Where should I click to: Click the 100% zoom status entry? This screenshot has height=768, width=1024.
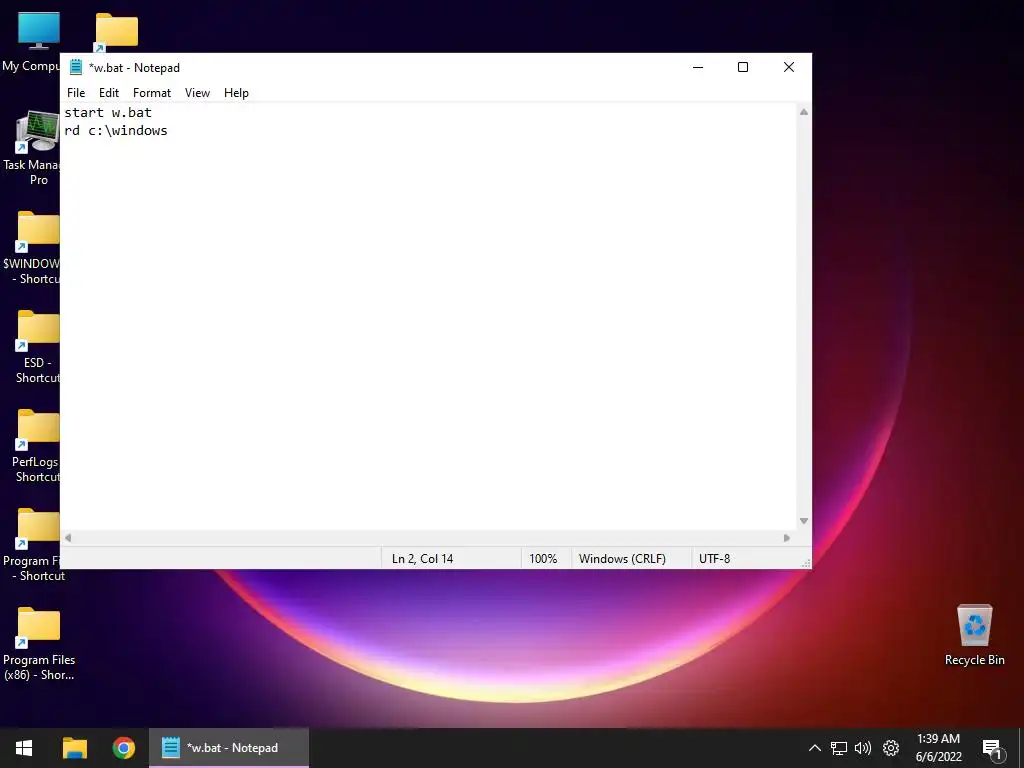click(543, 558)
